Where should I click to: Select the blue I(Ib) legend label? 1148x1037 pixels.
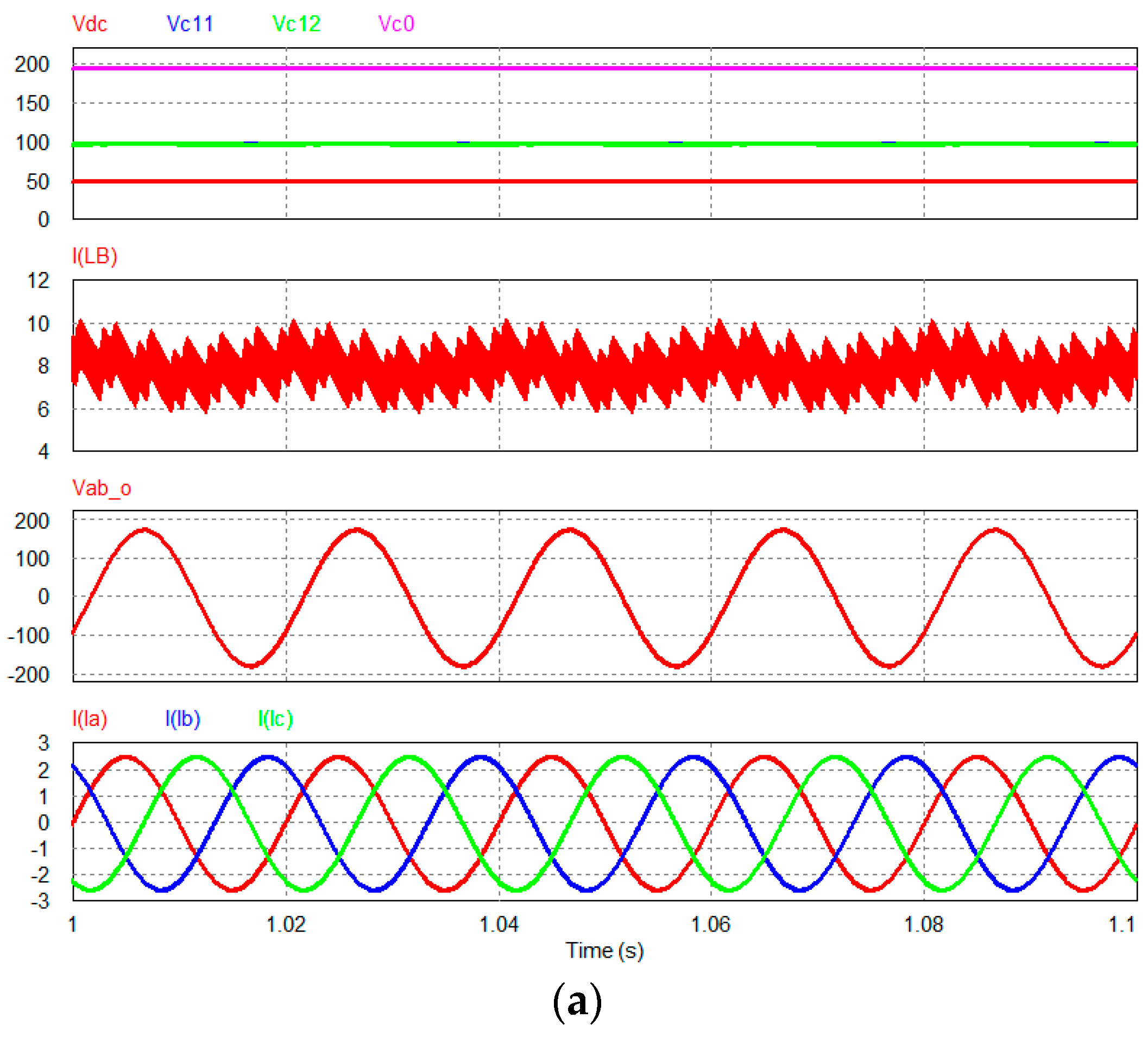183,719
